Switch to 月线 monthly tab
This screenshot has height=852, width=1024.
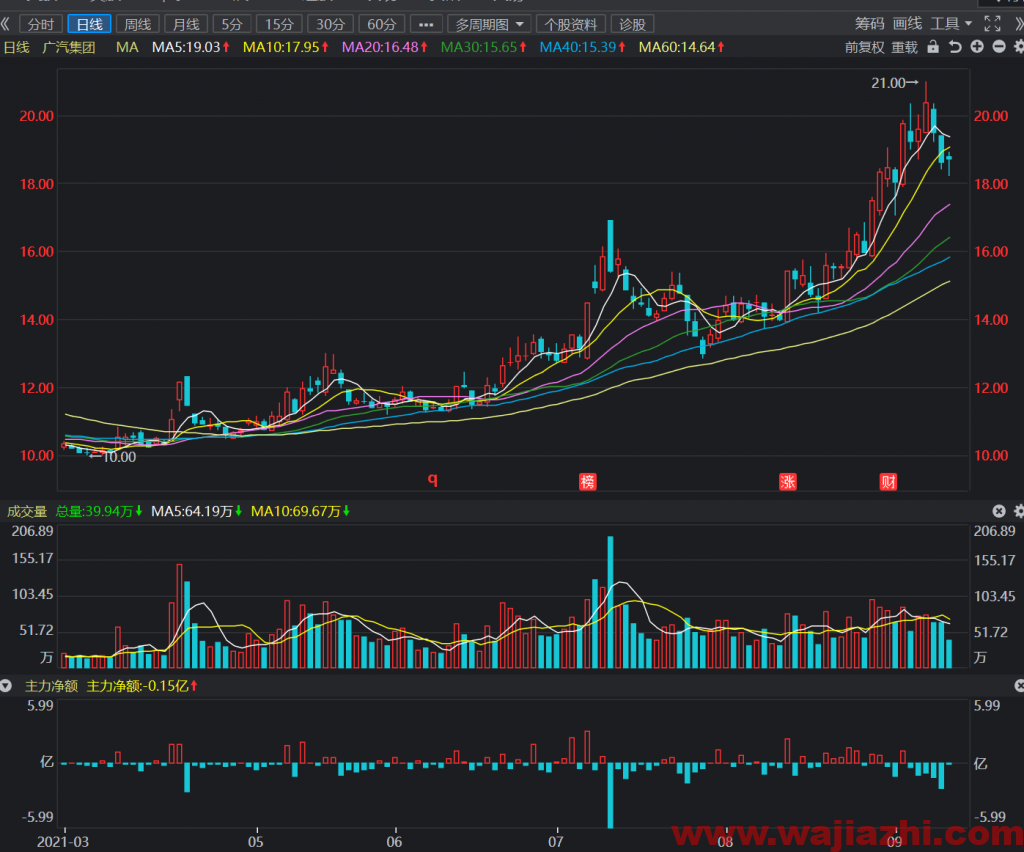pos(186,25)
